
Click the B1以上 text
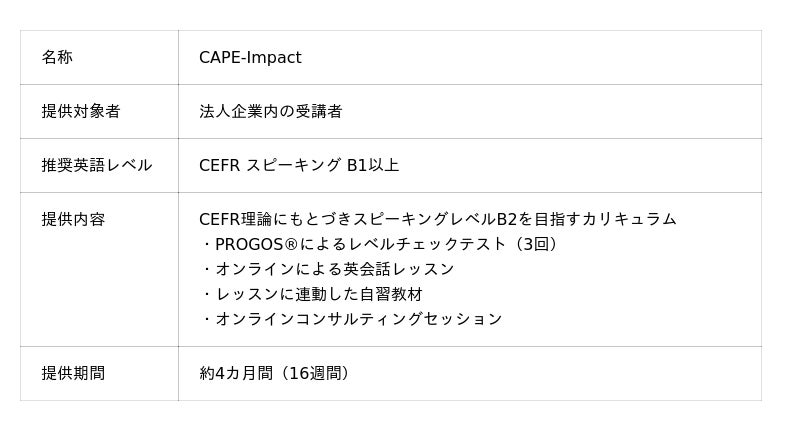coord(373,165)
